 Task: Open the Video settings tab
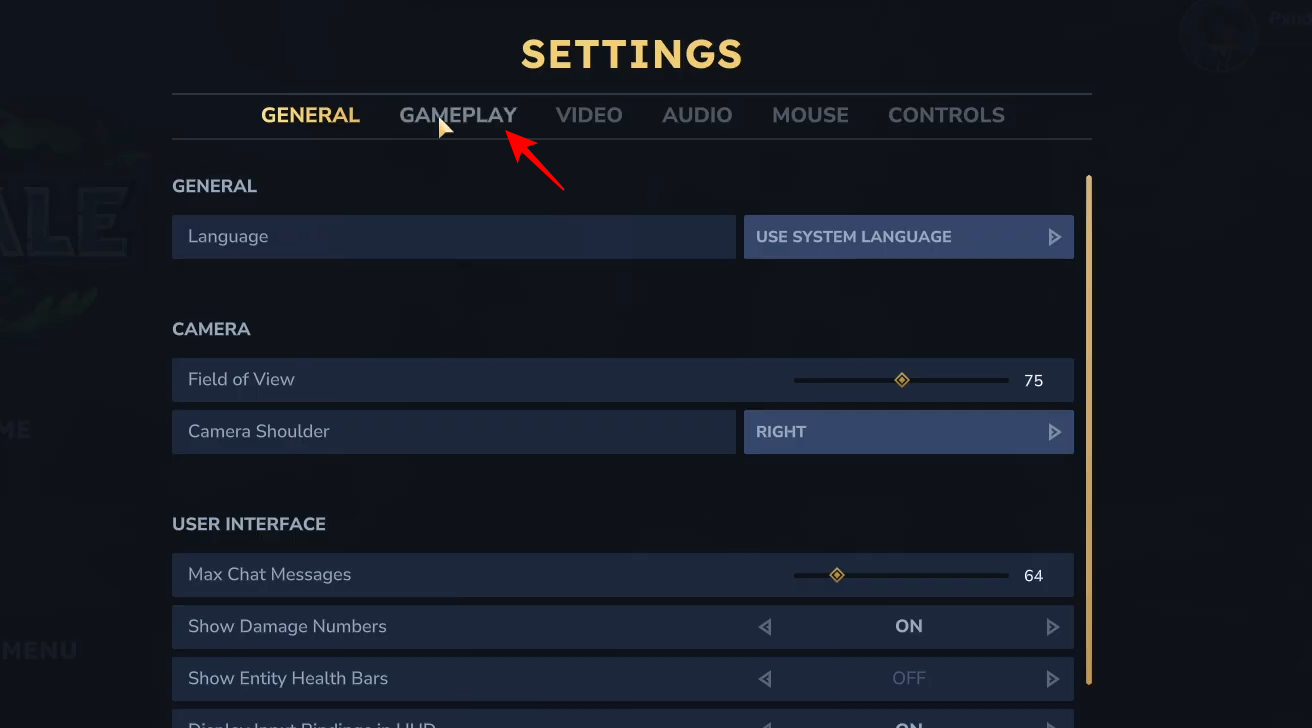click(x=589, y=115)
